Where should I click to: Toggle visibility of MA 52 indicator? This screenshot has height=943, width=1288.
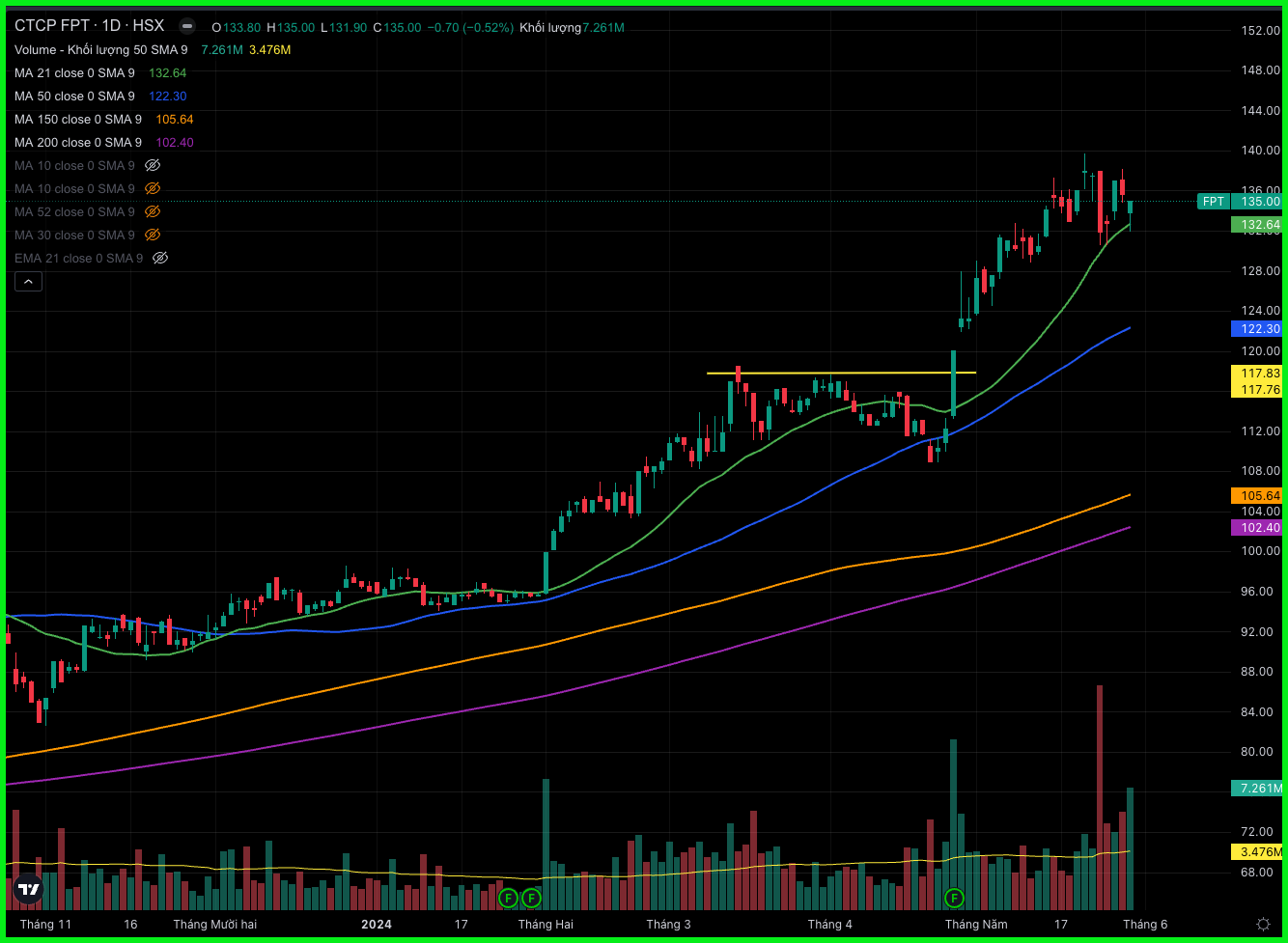153,212
